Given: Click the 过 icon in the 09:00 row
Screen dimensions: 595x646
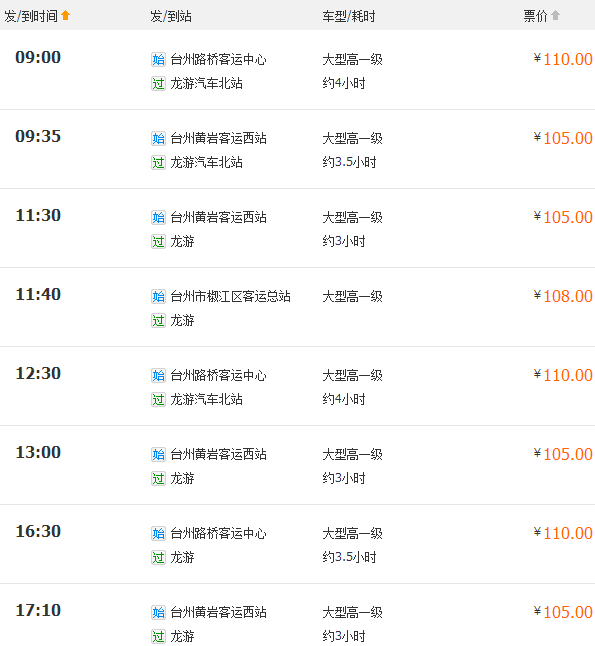Looking at the screenshot, I should tap(158, 84).
